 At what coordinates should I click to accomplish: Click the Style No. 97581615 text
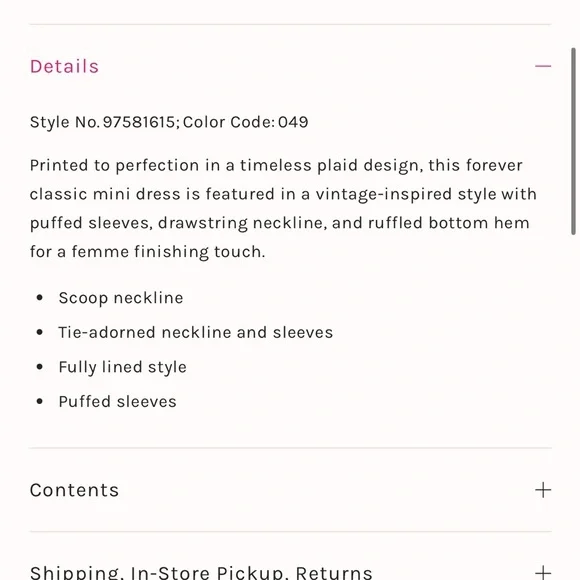tap(102, 122)
